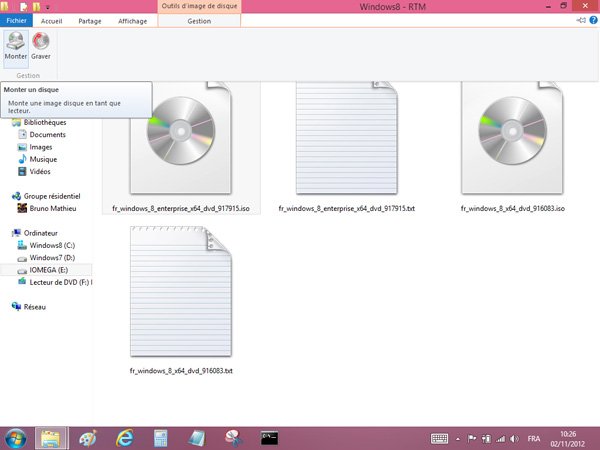Open the Documents library
This screenshot has height=450, width=600.
(47, 135)
